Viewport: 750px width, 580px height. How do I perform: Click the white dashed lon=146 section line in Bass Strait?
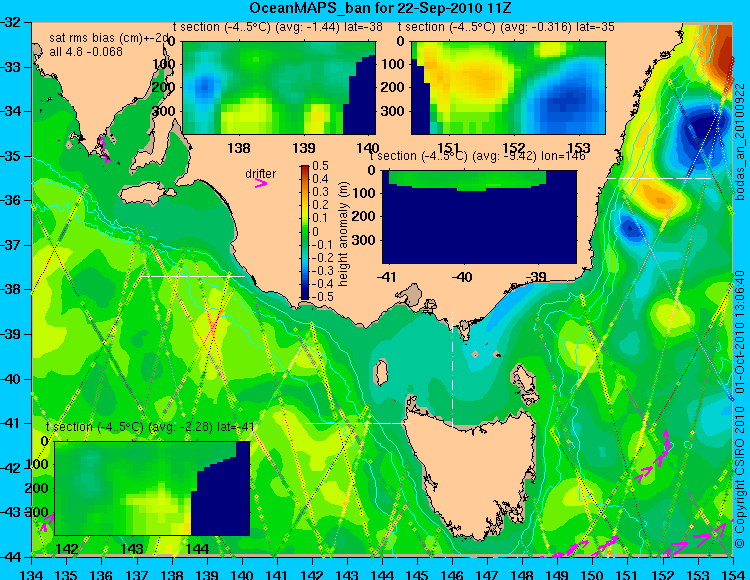point(452,368)
